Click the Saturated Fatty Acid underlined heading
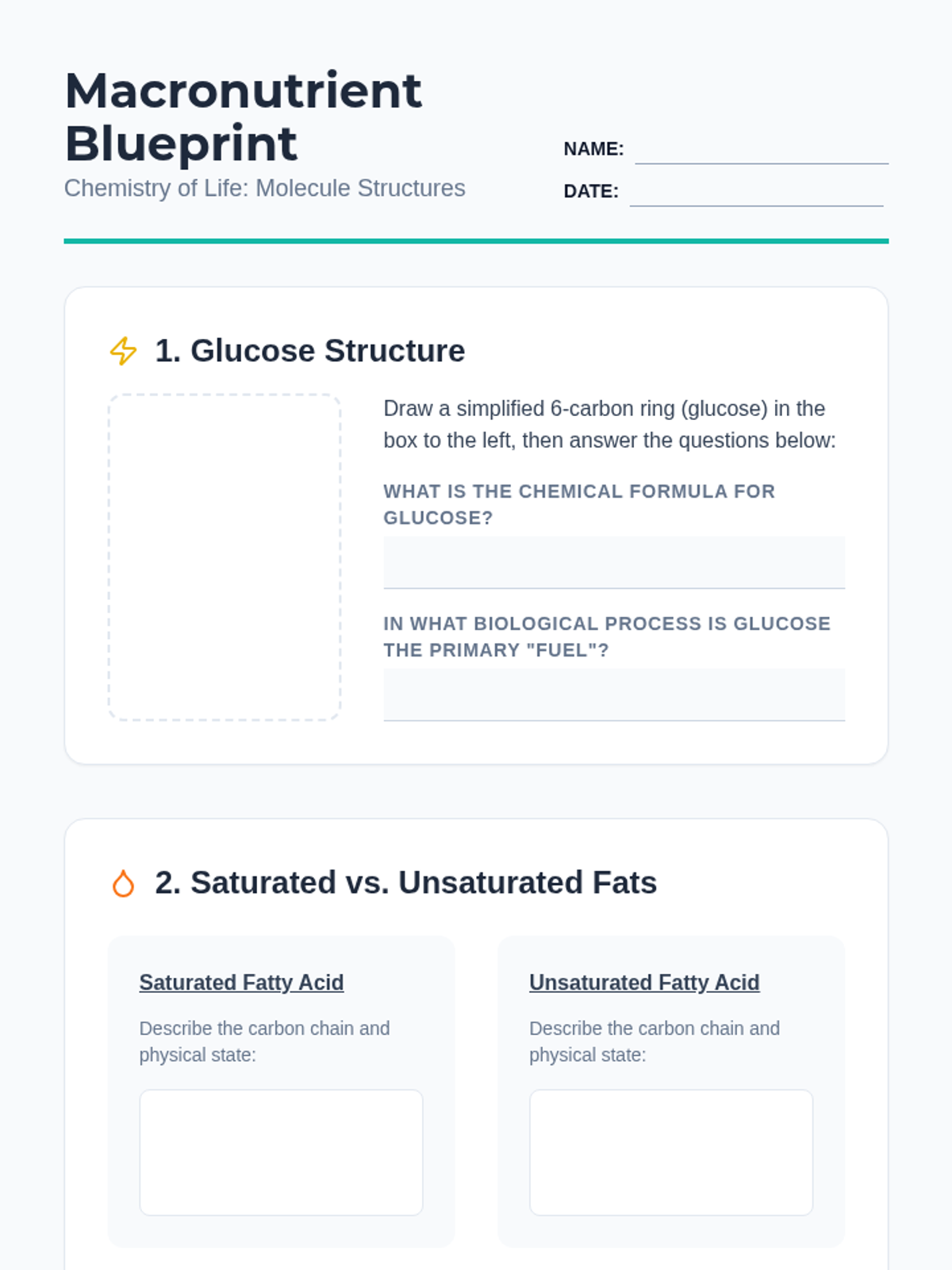Image resolution: width=952 pixels, height=1270 pixels. [241, 983]
